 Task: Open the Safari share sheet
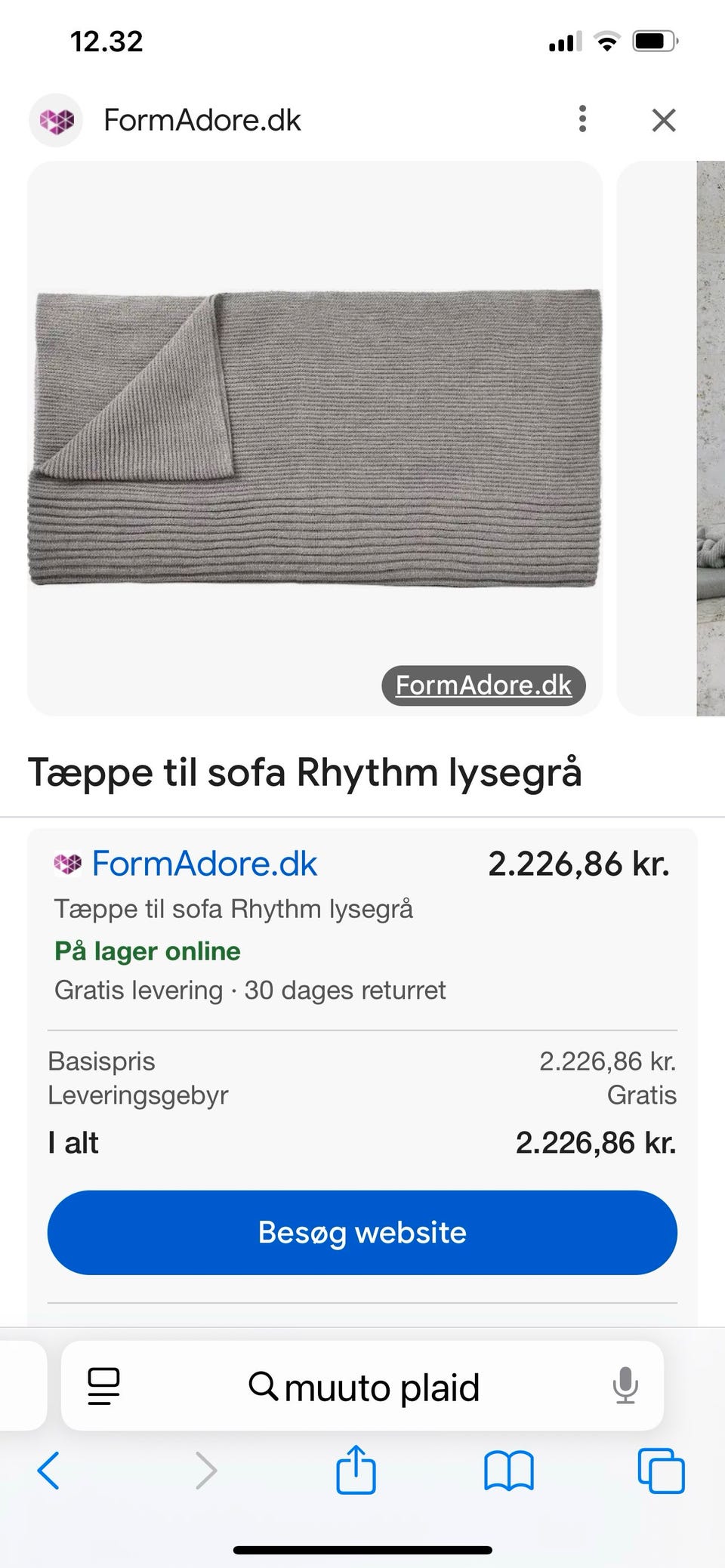click(356, 1469)
